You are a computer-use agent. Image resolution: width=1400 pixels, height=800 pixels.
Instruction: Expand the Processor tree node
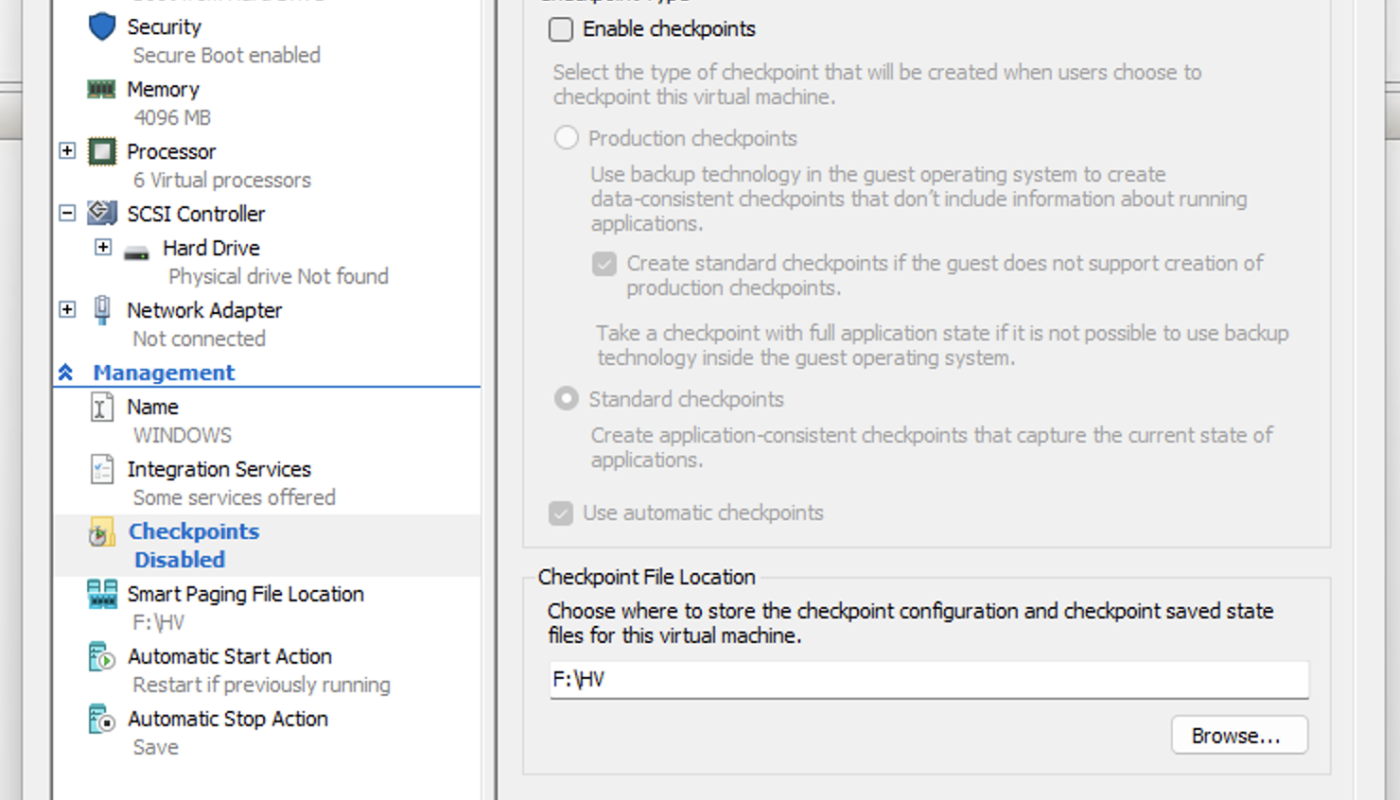pos(67,151)
